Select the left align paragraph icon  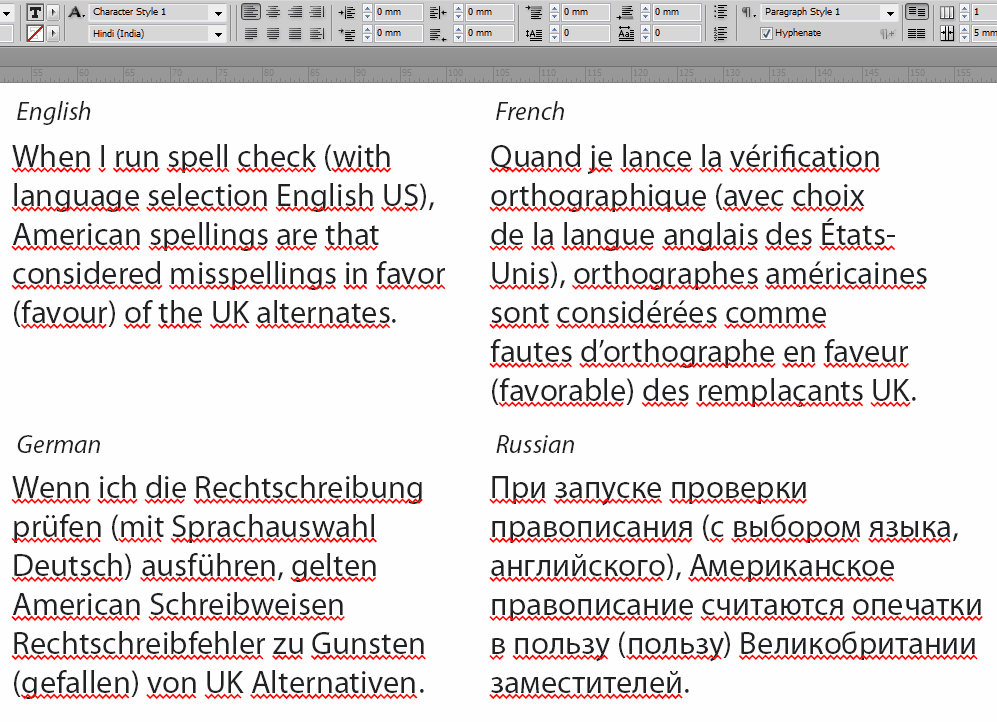tap(250, 12)
